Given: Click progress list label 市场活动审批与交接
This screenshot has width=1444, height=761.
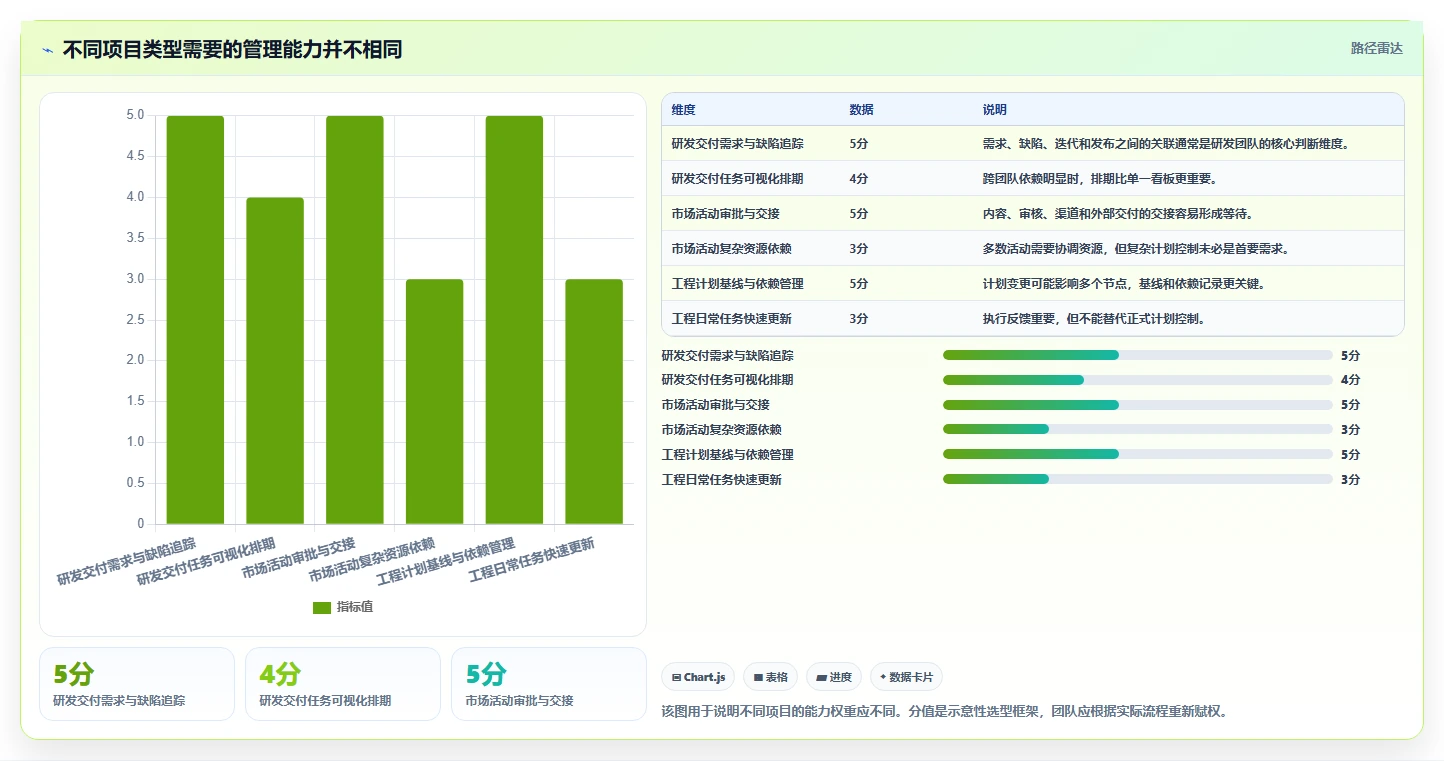Looking at the screenshot, I should [x=716, y=405].
